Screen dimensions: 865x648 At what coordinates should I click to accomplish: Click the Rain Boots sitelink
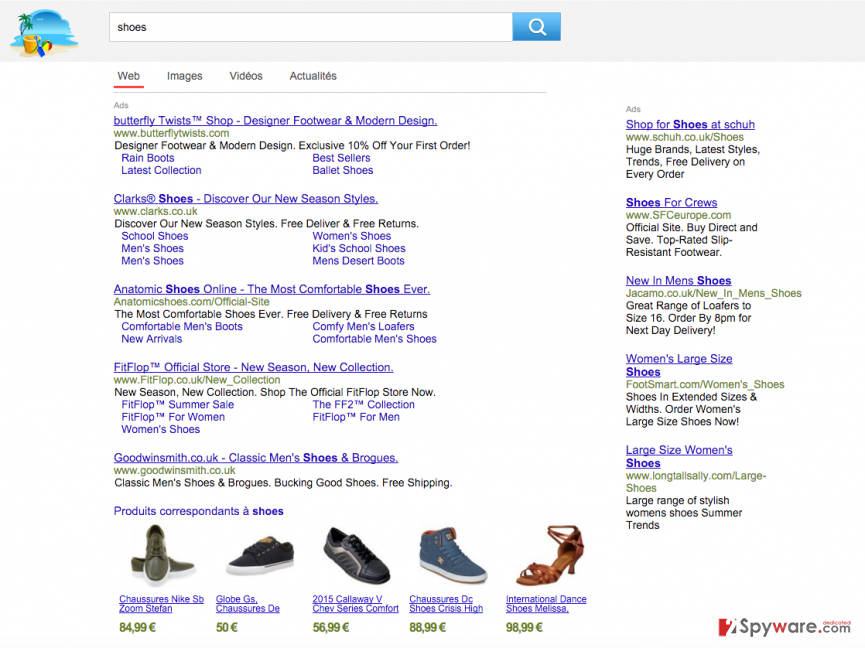148,158
